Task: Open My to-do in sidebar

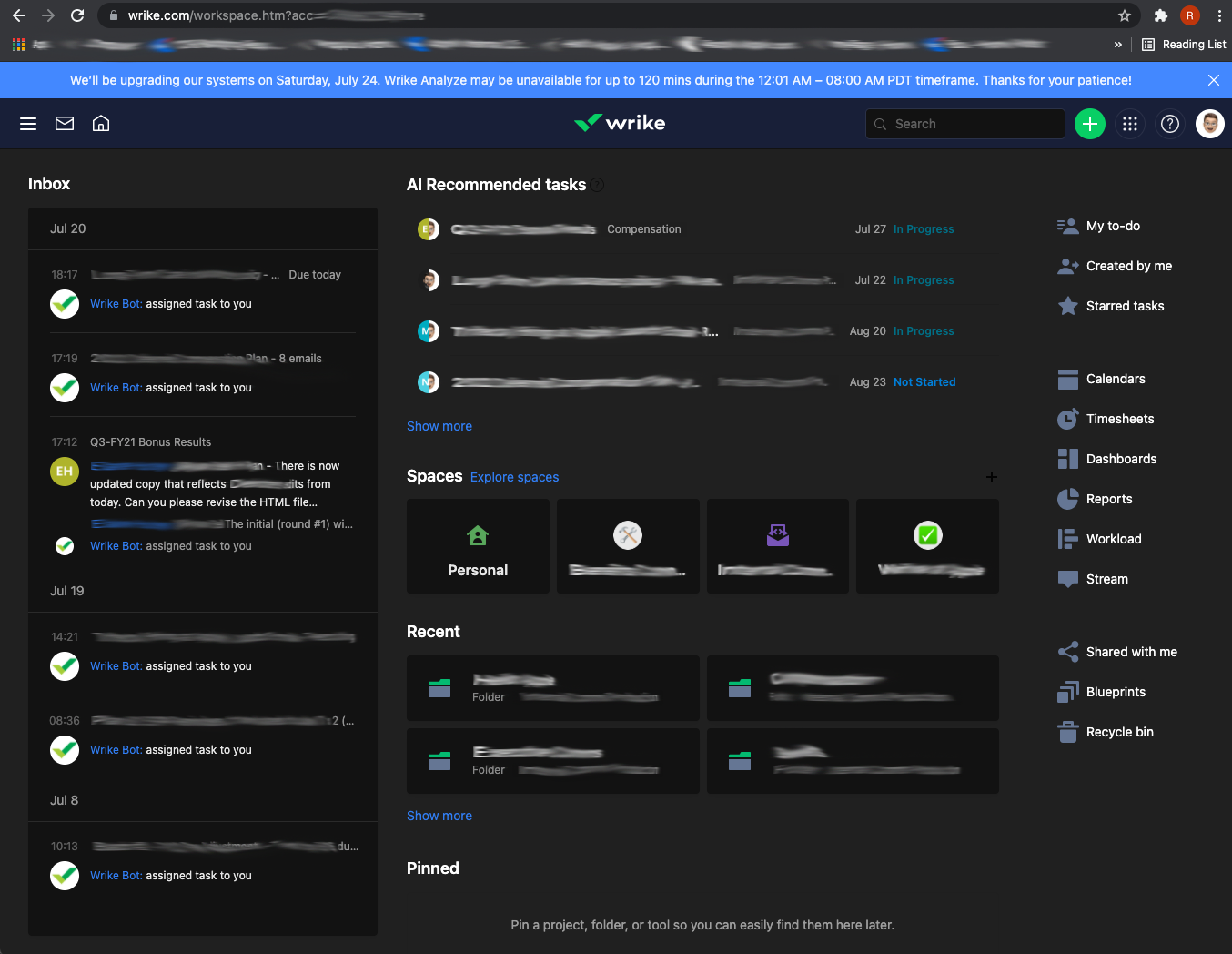Action: point(1112,226)
